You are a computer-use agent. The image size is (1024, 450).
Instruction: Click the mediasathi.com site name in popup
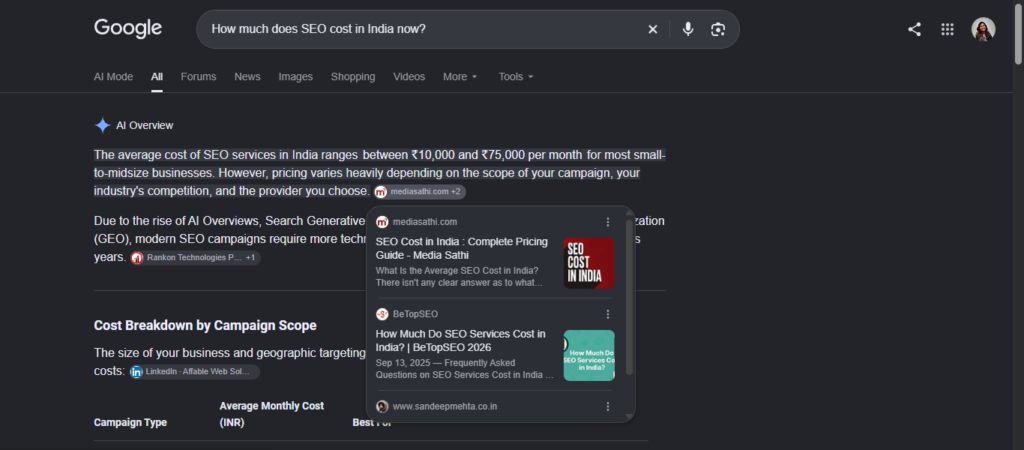(x=425, y=222)
